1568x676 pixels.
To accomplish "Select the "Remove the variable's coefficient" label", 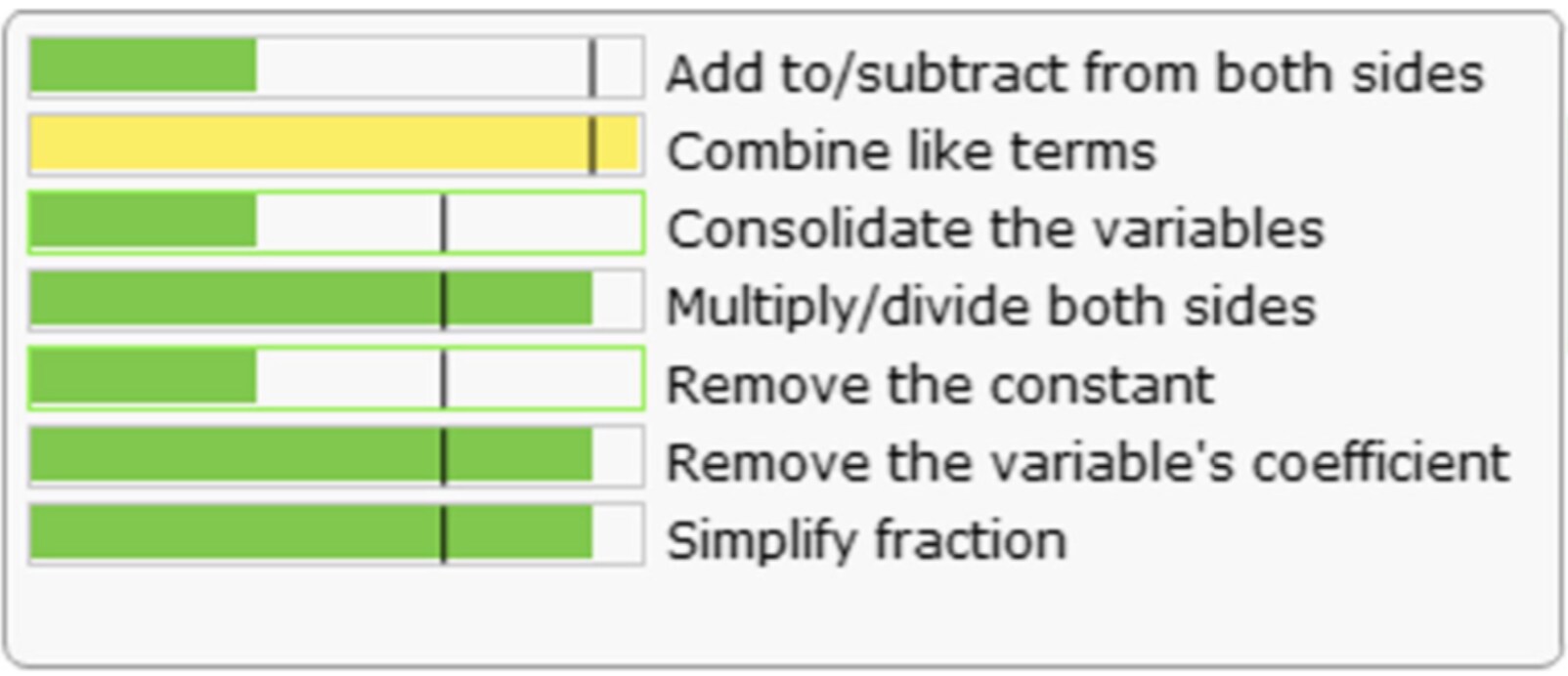I will point(1088,462).
